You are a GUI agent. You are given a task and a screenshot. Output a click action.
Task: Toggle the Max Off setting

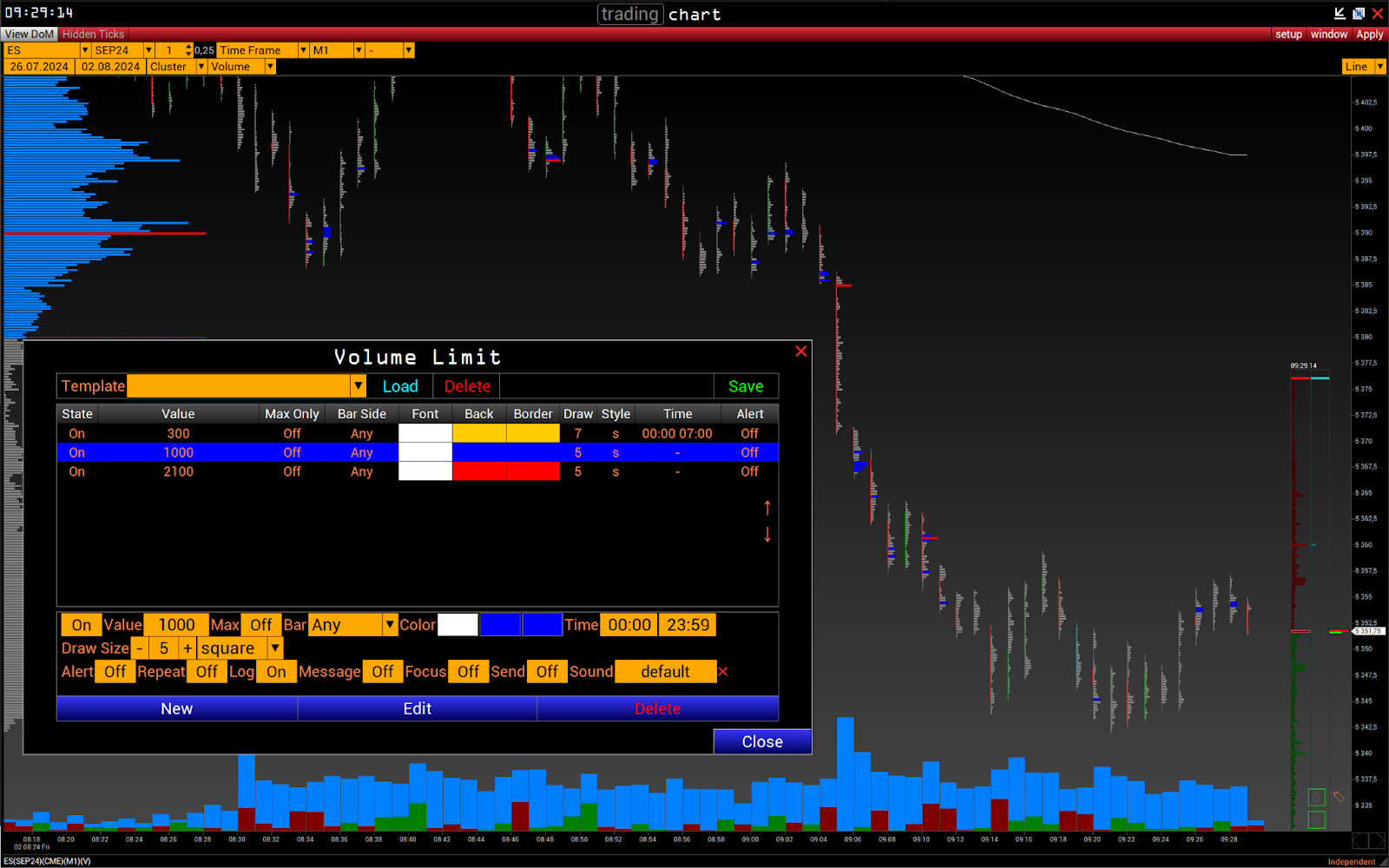tap(260, 625)
